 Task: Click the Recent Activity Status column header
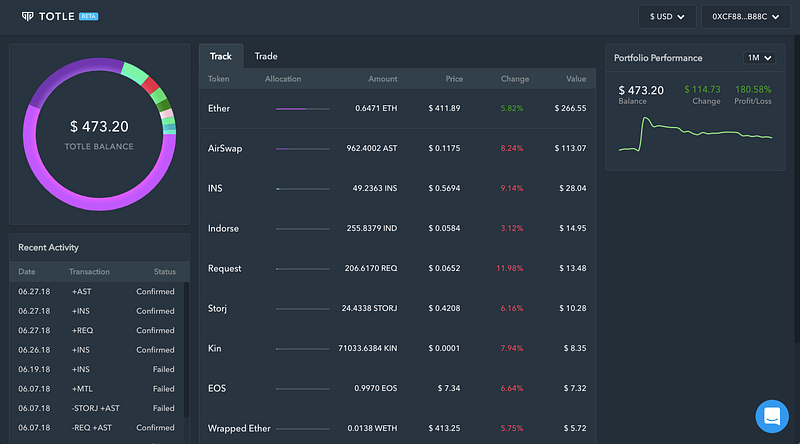(165, 272)
